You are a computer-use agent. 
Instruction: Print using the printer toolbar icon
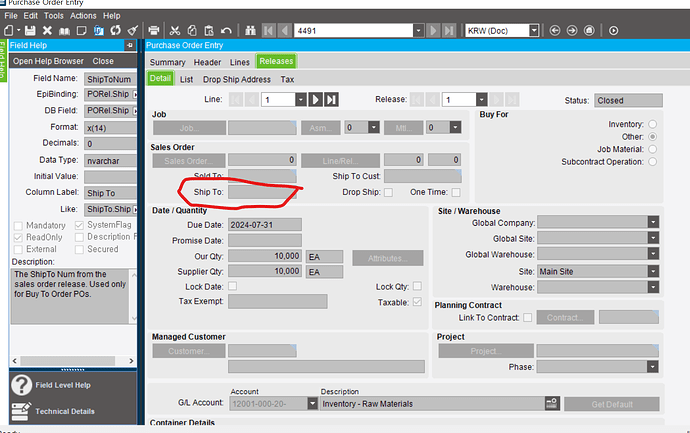[x=154, y=30]
